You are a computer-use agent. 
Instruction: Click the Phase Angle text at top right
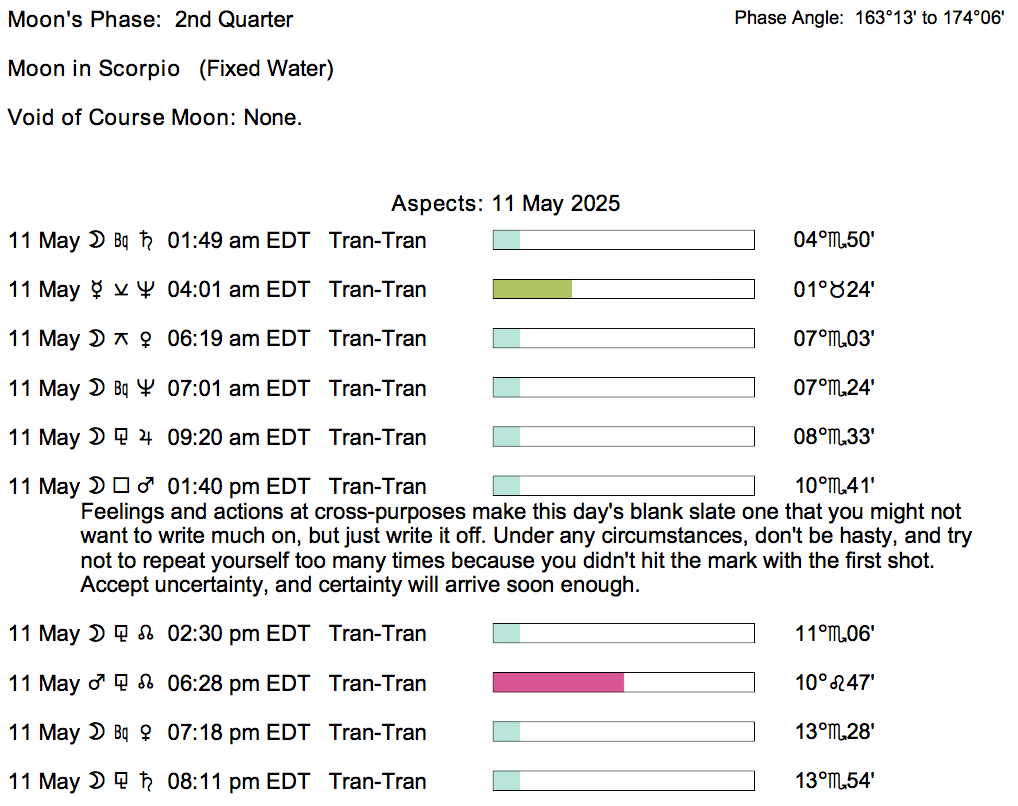tap(869, 19)
